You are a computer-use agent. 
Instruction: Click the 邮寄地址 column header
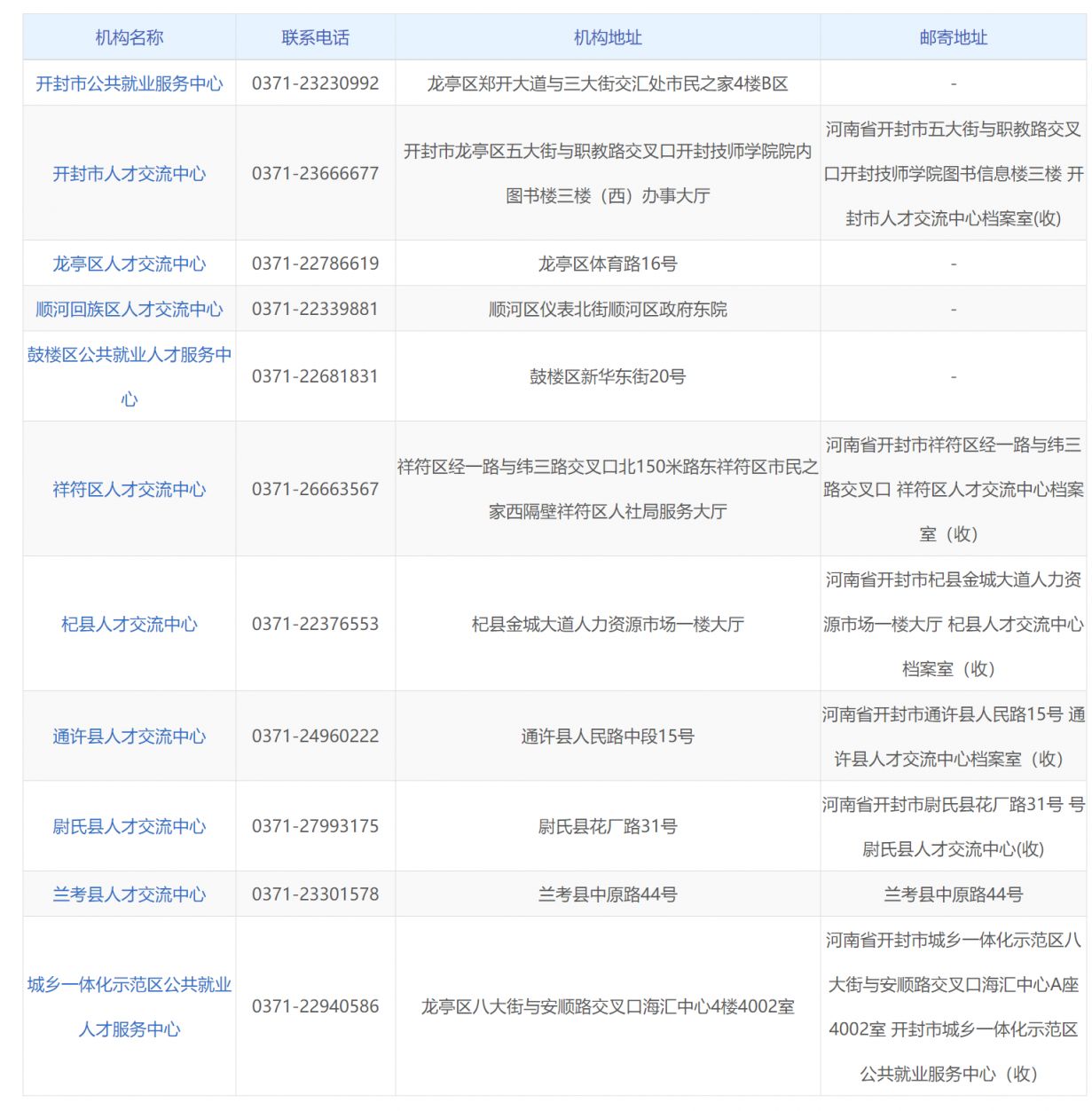pos(954,37)
